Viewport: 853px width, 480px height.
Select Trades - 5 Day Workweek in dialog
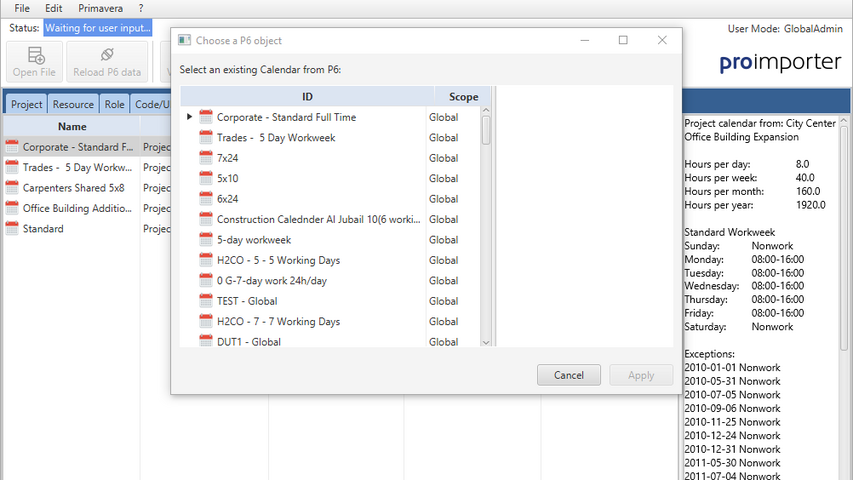[289, 138]
